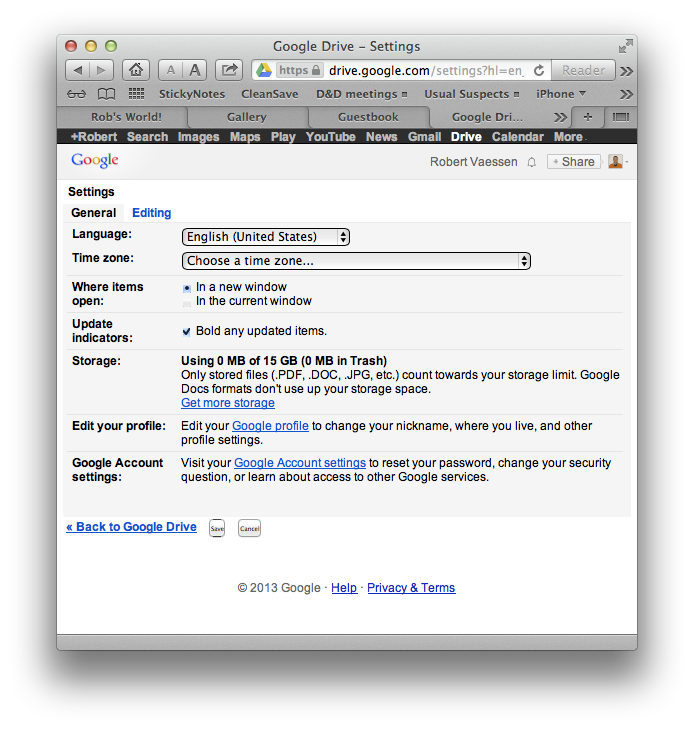Select 'In the current window' radio option
Screen dimensions: 694x729
pyautogui.click(x=187, y=304)
